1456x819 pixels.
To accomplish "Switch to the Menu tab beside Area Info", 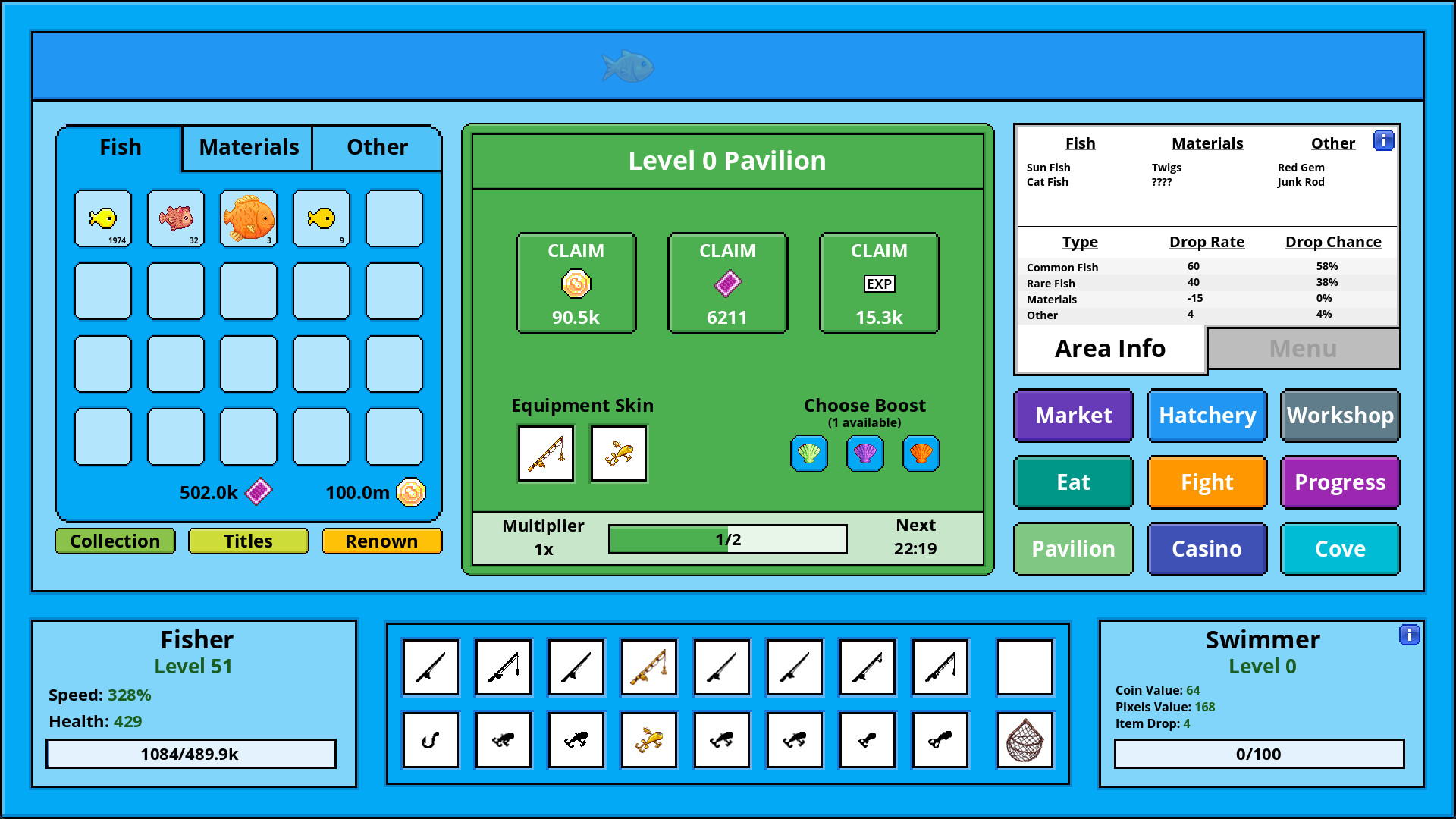I will tap(1302, 348).
